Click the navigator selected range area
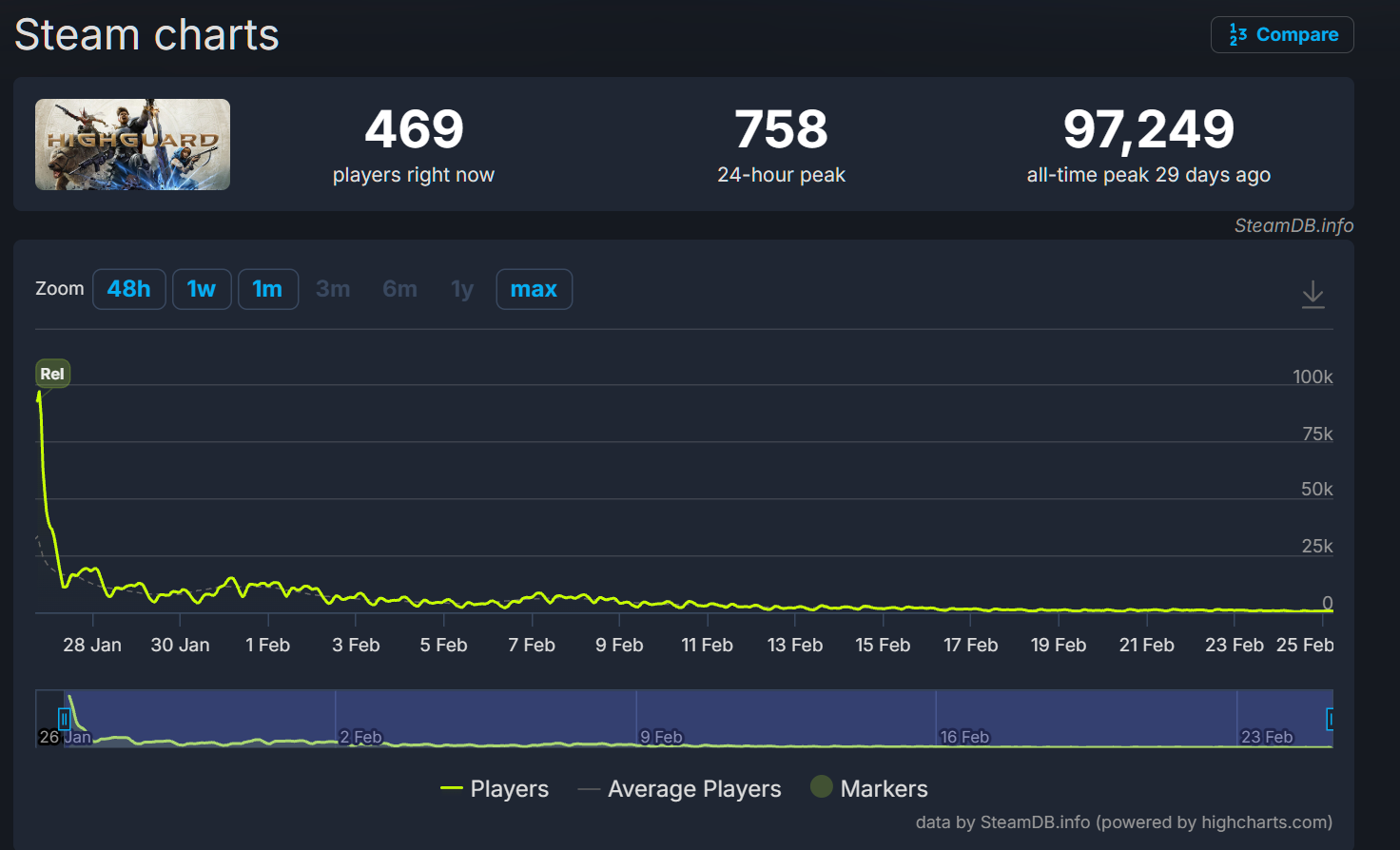The height and width of the screenshot is (850, 1400). pyautogui.click(x=698, y=718)
